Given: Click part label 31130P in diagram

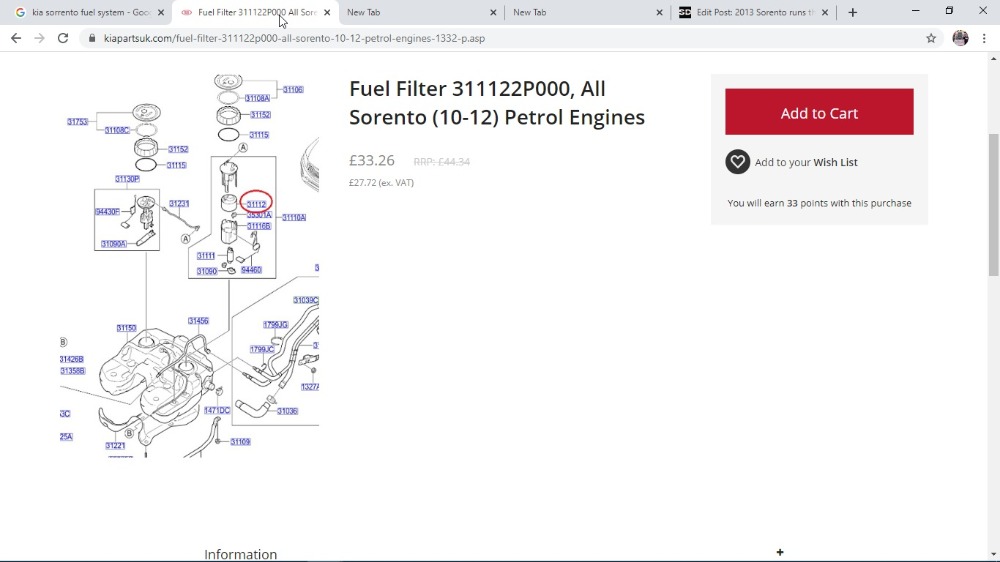Looking at the screenshot, I should pos(127,179).
